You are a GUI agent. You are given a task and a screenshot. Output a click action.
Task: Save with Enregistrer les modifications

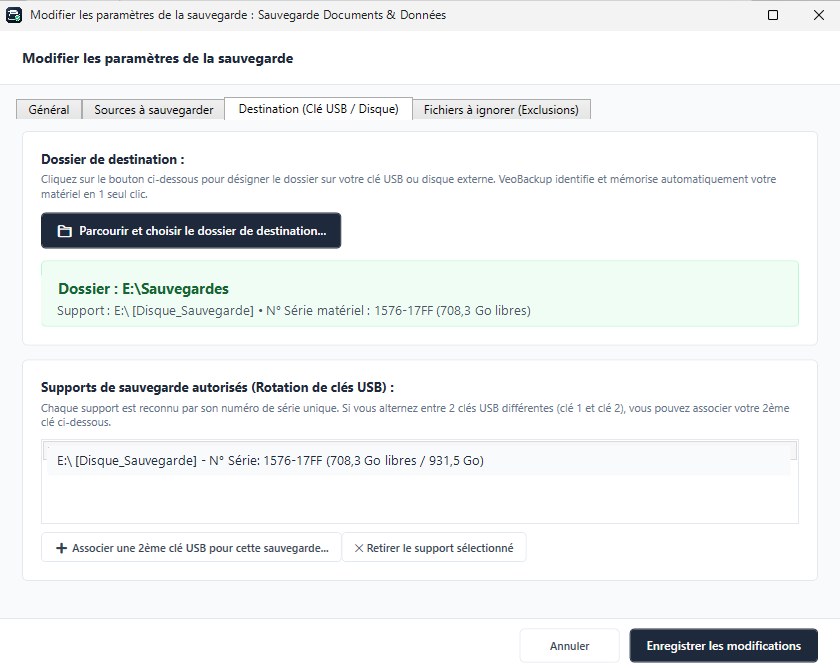724,646
